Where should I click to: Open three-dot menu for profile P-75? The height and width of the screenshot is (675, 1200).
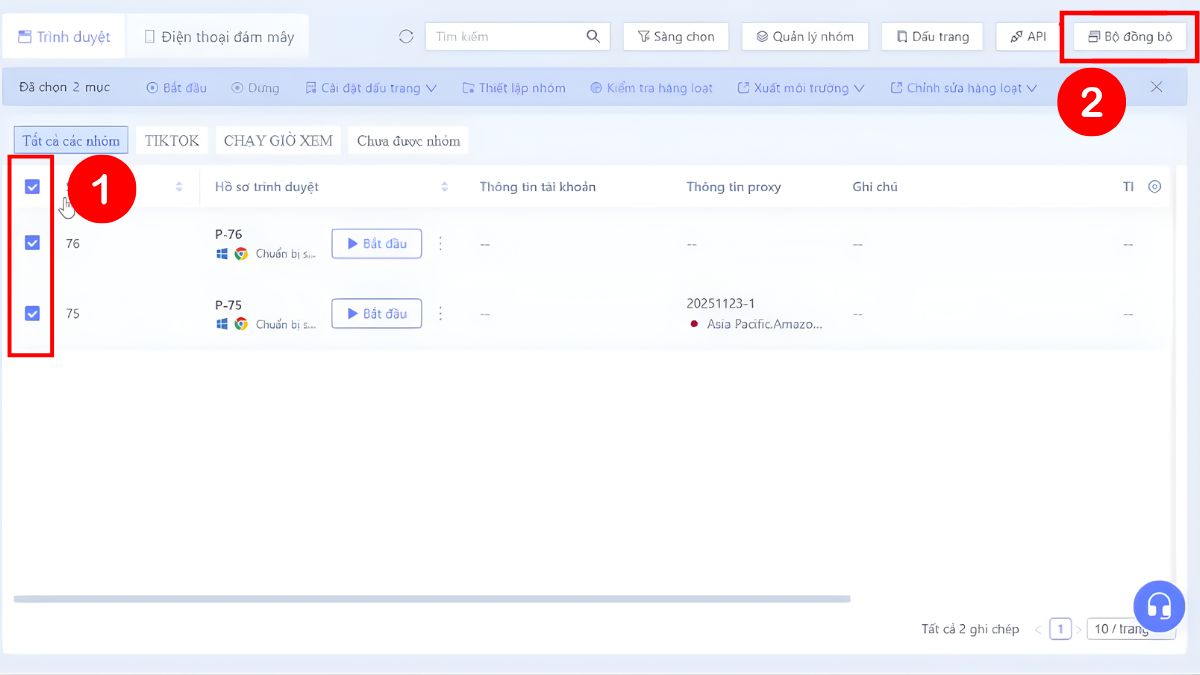coord(440,314)
